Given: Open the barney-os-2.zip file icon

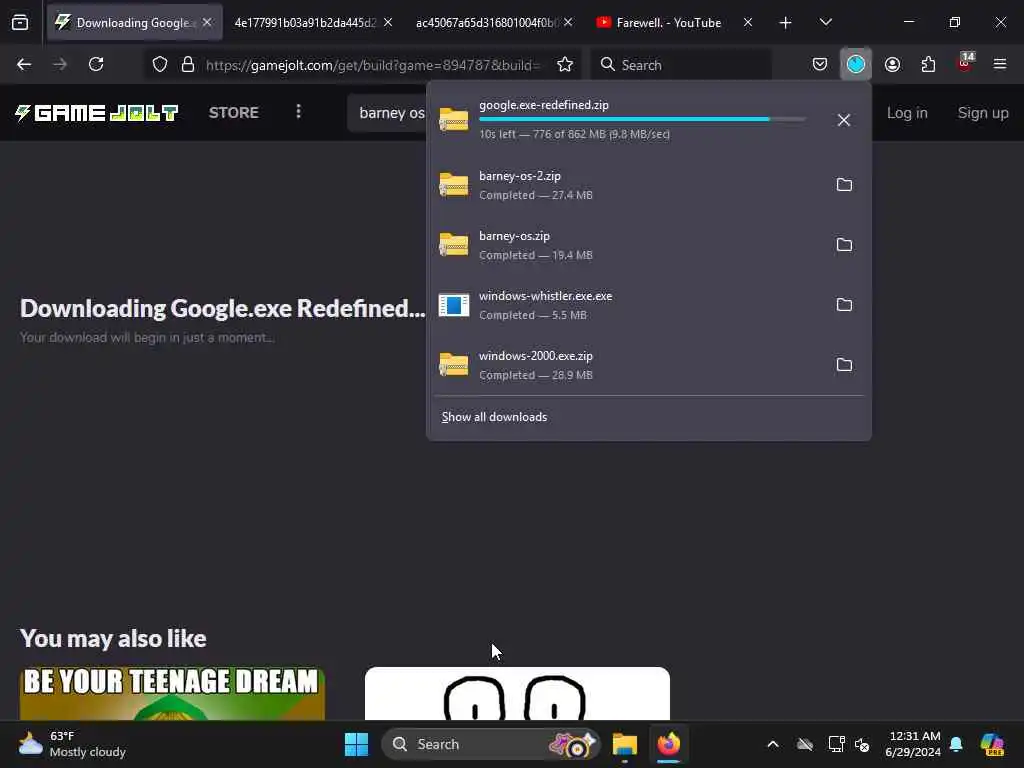Looking at the screenshot, I should [454, 185].
